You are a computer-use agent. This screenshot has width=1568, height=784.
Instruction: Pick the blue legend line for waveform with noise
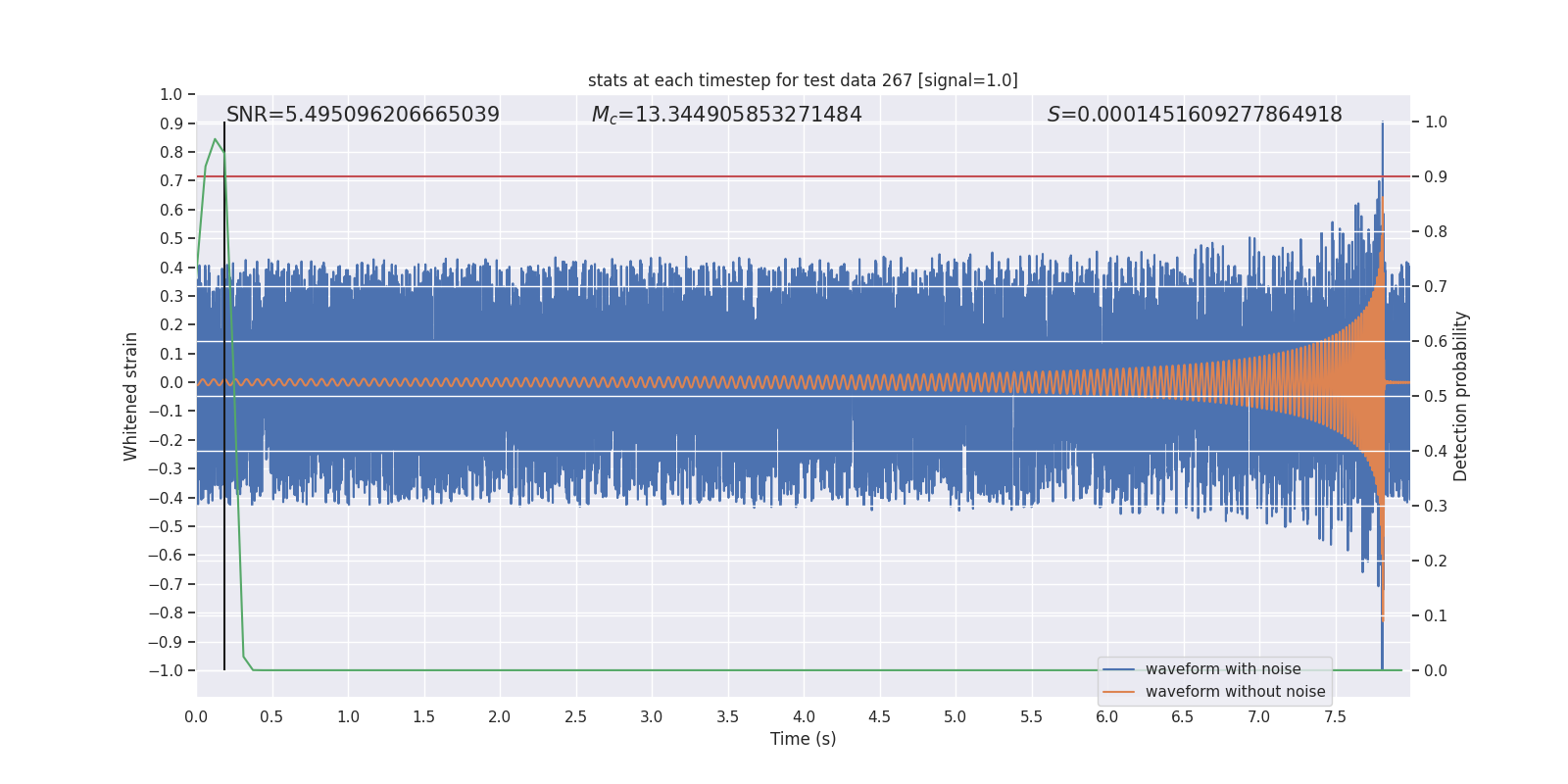[x=1118, y=669]
